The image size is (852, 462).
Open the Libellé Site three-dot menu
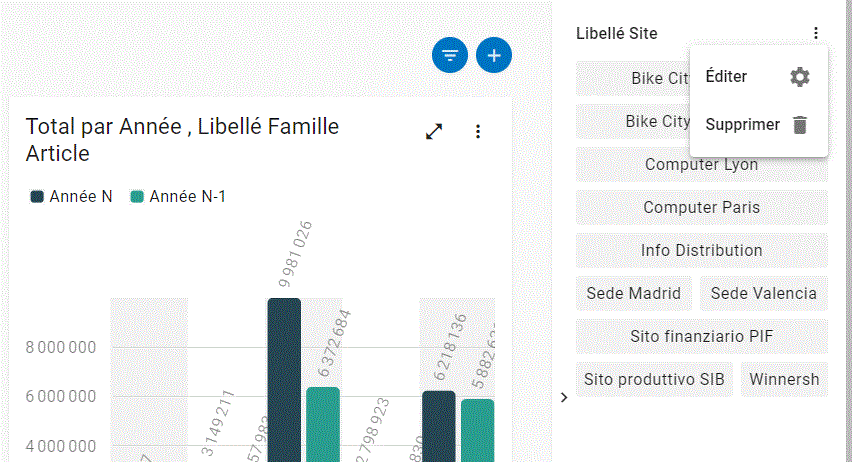[x=816, y=33]
